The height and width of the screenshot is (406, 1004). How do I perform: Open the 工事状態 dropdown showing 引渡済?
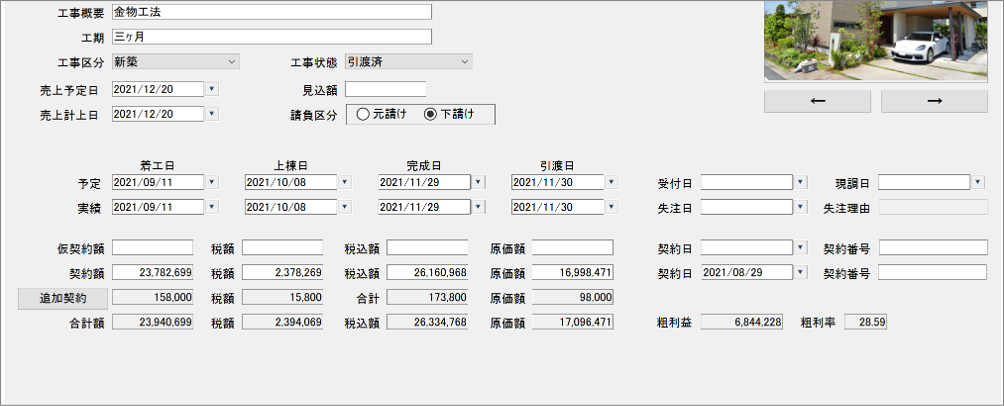(409, 61)
